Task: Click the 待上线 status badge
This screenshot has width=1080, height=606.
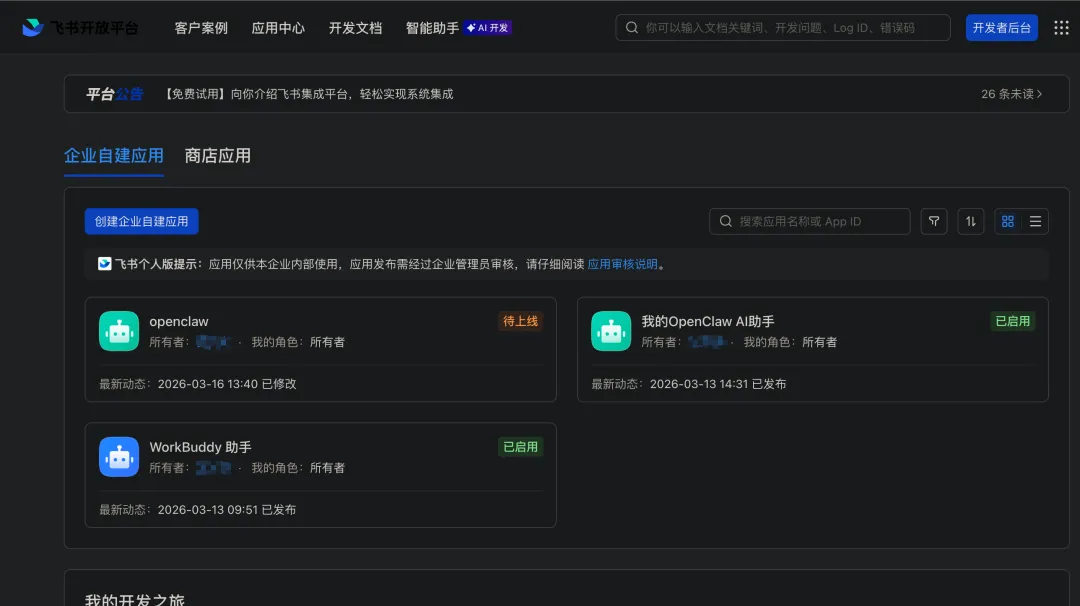Action: point(521,321)
